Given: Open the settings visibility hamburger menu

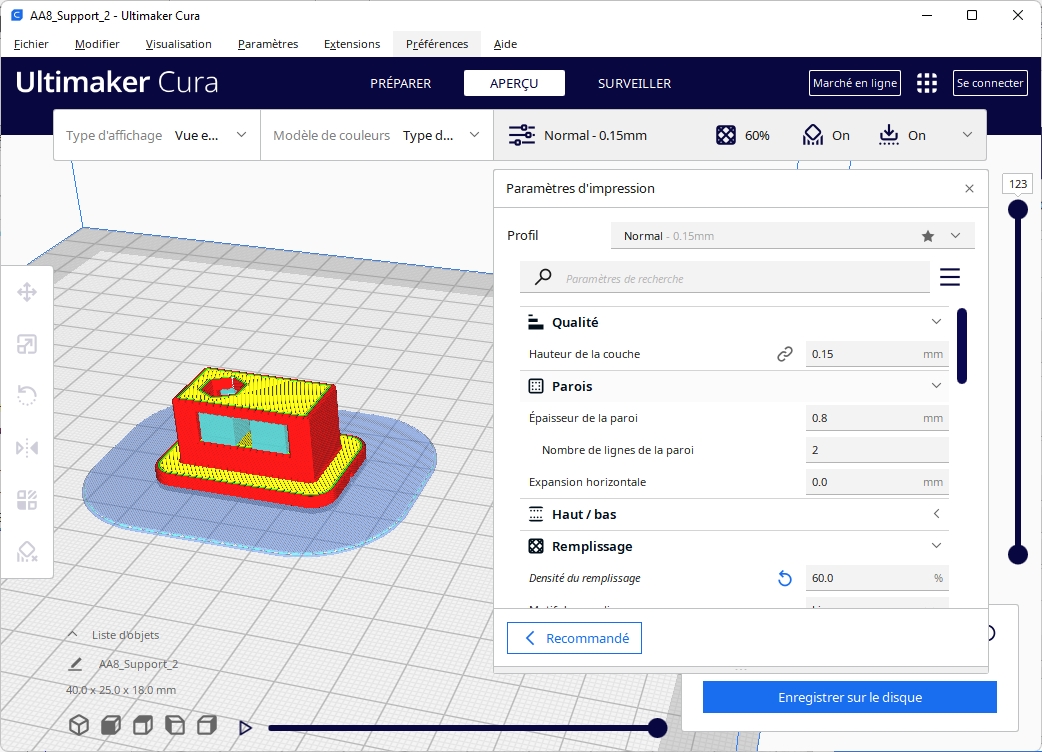Looking at the screenshot, I should coord(949,277).
